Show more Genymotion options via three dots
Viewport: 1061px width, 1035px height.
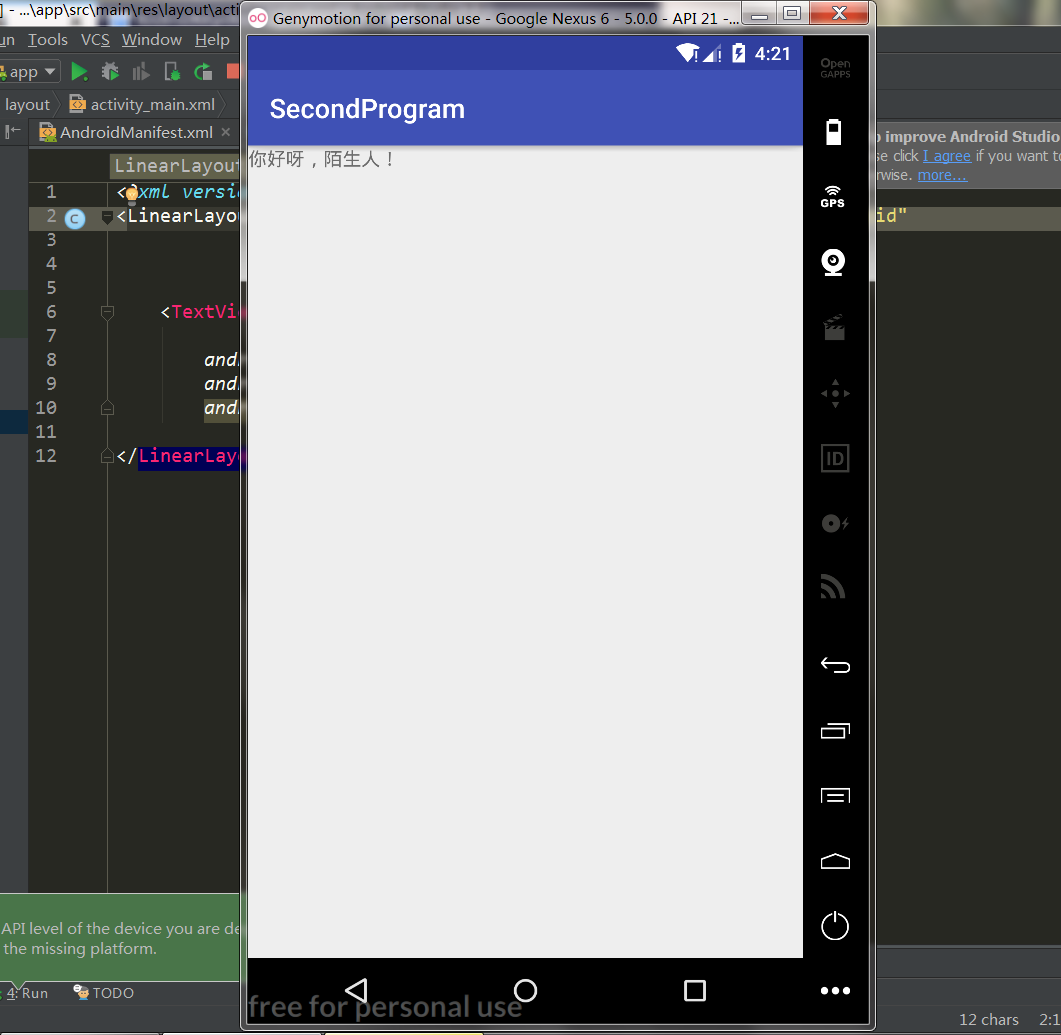[x=835, y=991]
